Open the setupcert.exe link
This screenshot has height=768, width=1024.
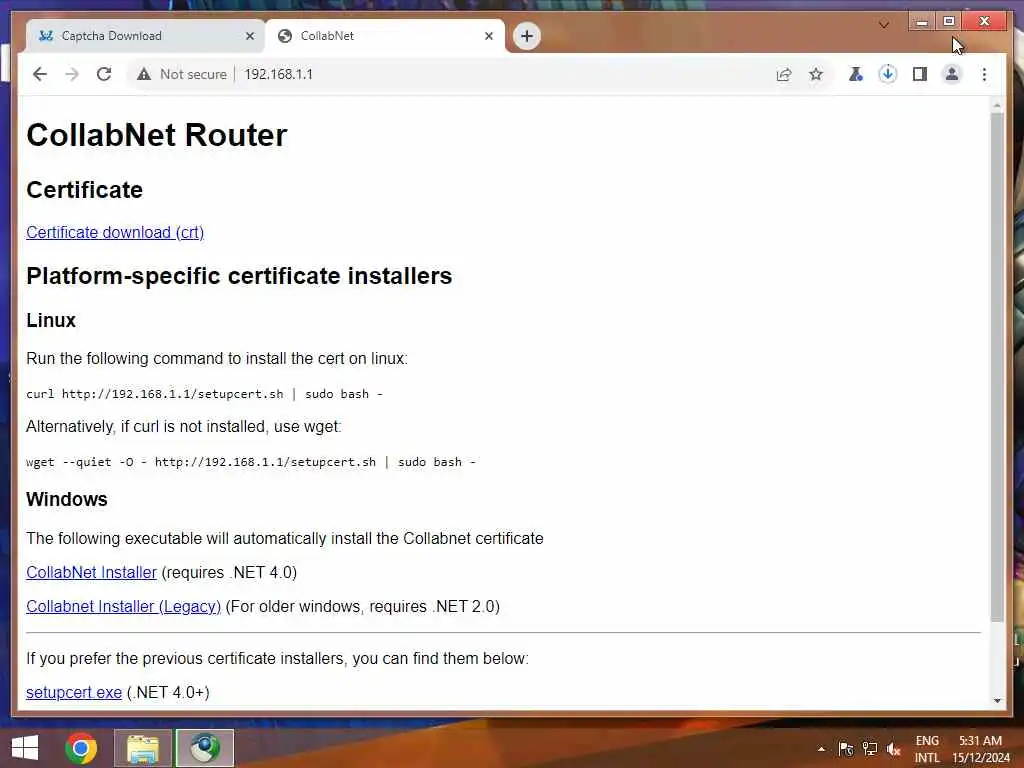click(x=74, y=692)
